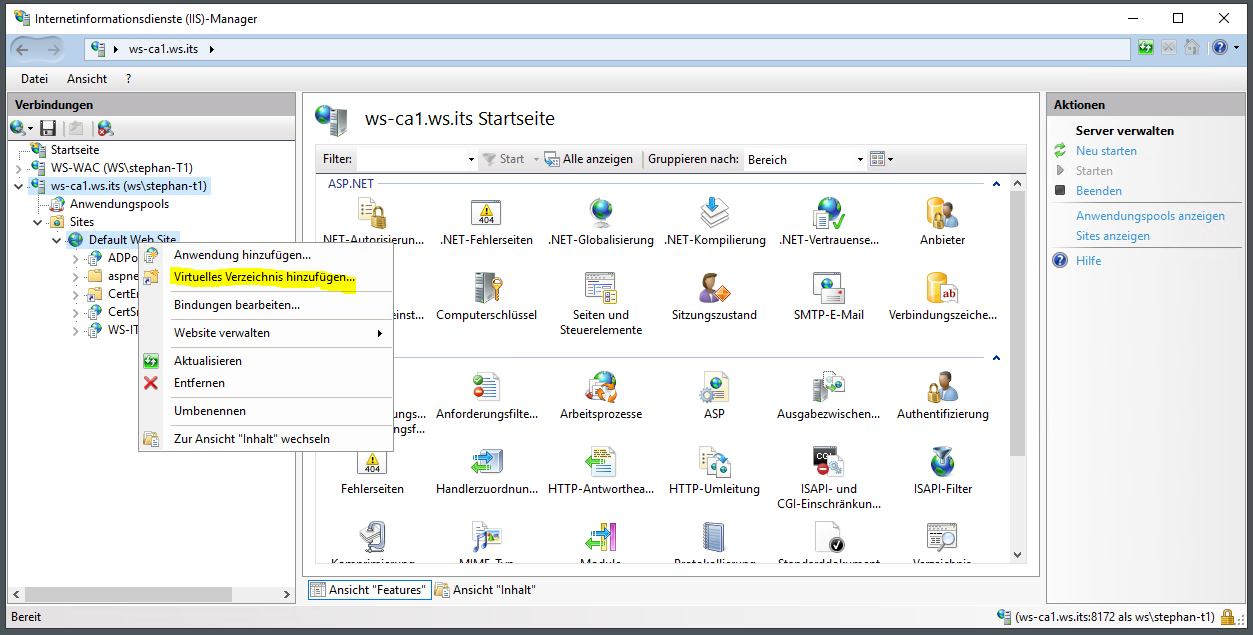The height and width of the screenshot is (635, 1253).
Task: Expand the WS-WAC server node
Action: click(x=19, y=168)
